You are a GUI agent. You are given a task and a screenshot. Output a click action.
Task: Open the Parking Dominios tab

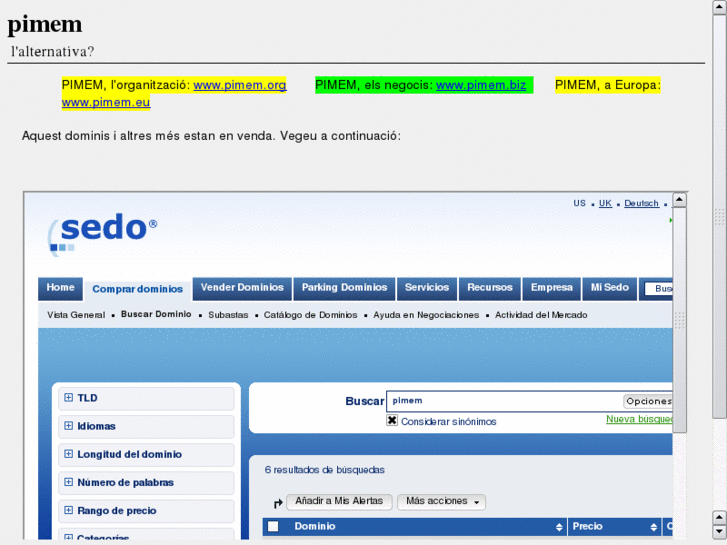(x=344, y=288)
